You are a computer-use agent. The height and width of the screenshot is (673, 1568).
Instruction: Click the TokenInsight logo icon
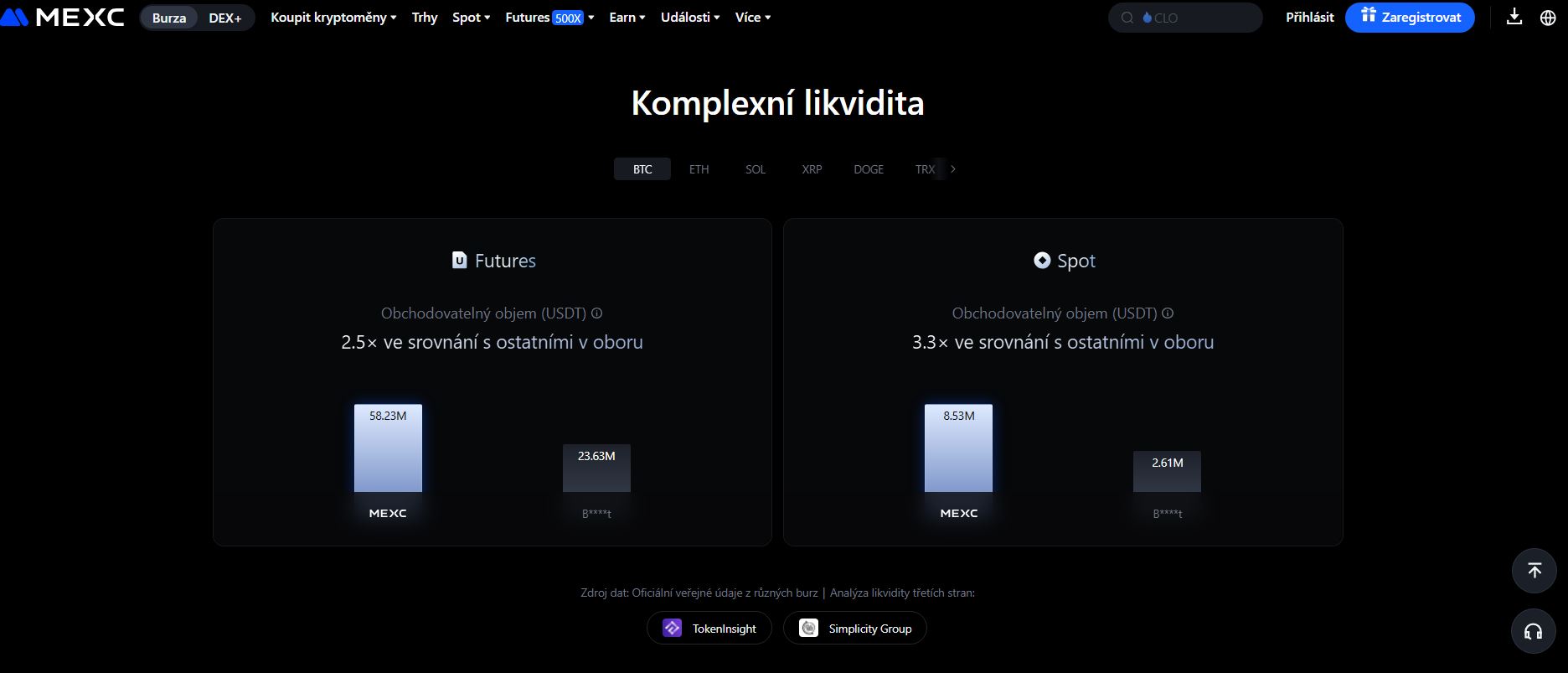pyautogui.click(x=672, y=628)
